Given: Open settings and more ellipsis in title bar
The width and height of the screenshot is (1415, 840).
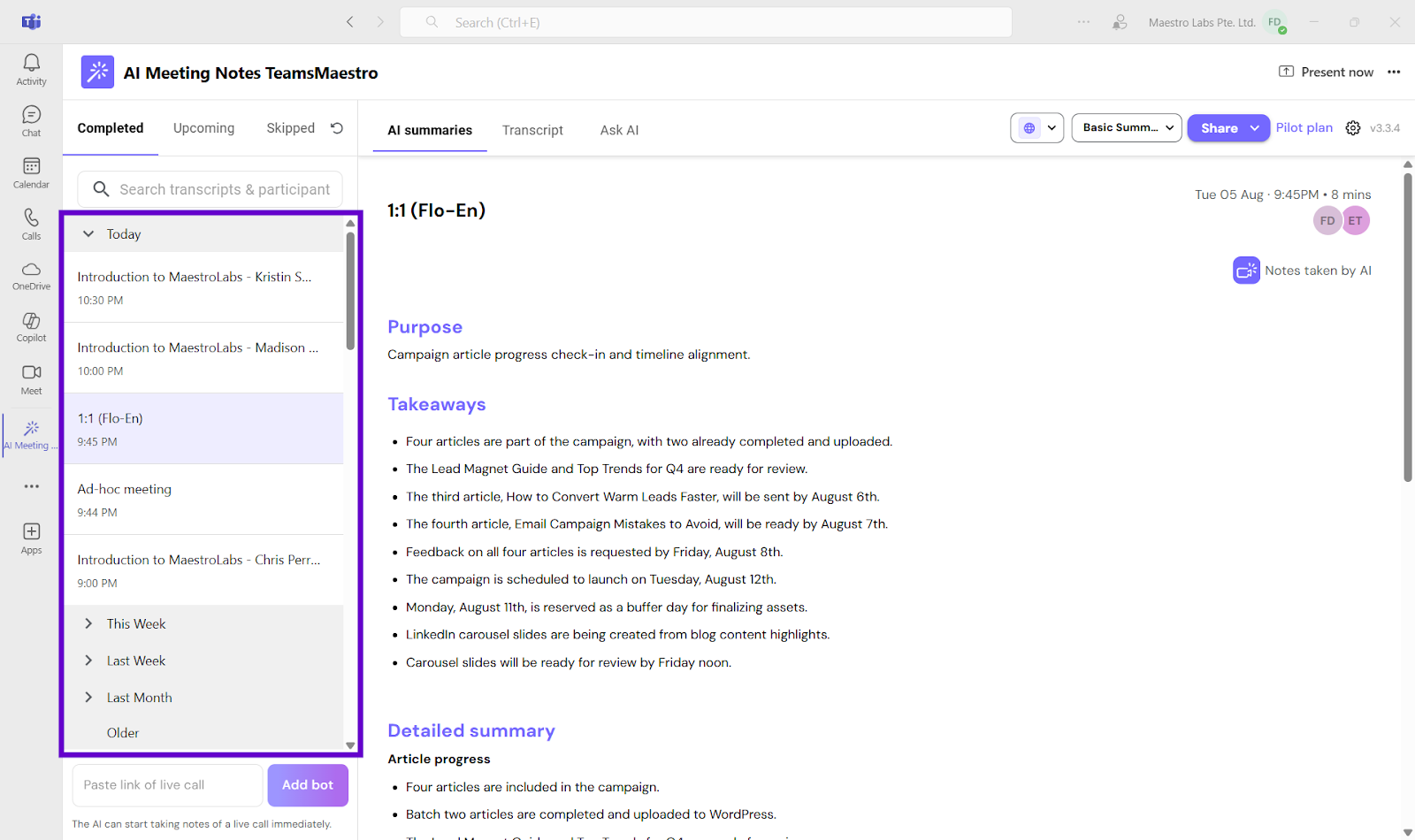Looking at the screenshot, I should tap(1083, 22).
